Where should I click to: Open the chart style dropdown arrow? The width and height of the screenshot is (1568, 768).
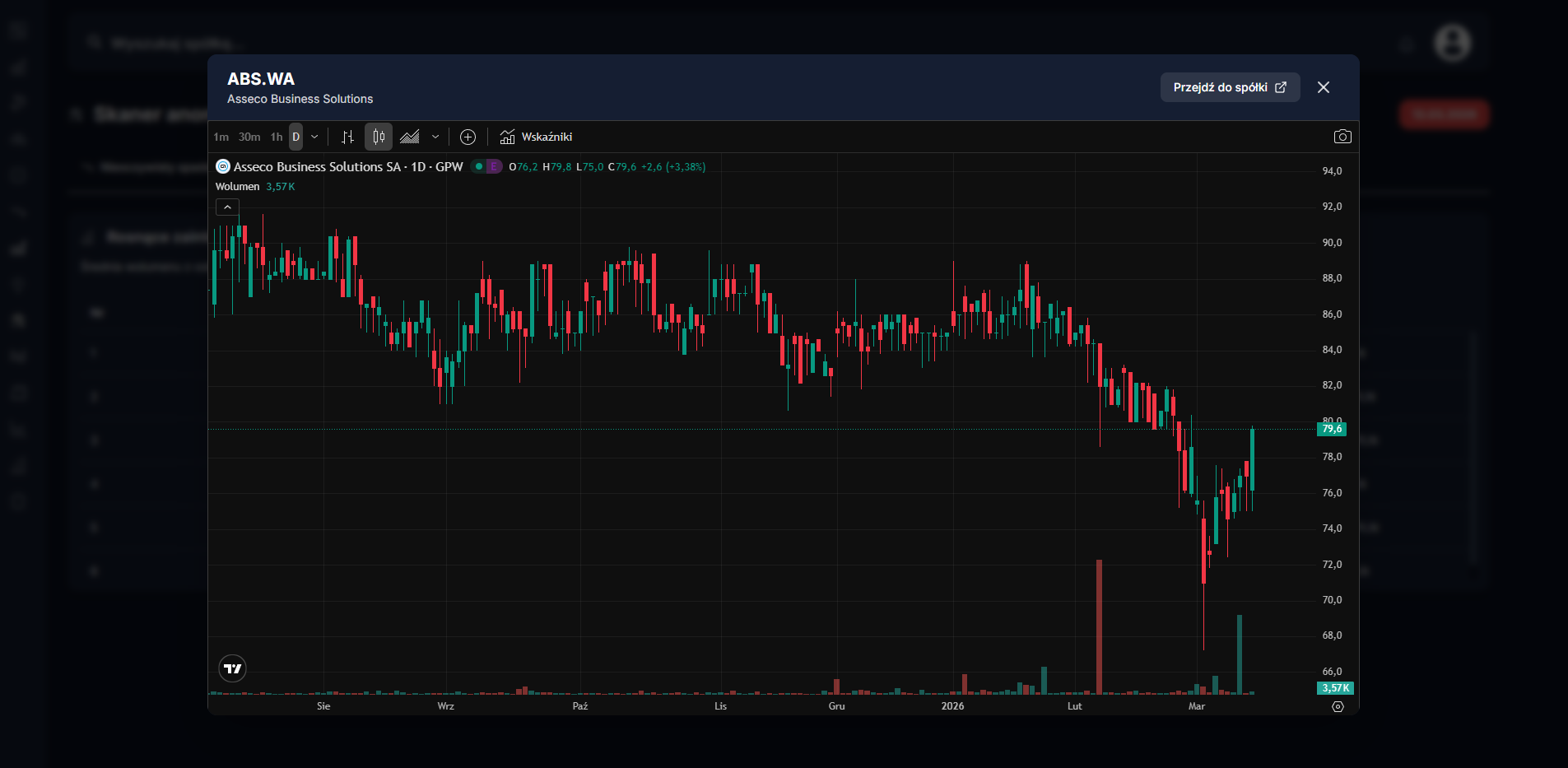[x=435, y=137]
